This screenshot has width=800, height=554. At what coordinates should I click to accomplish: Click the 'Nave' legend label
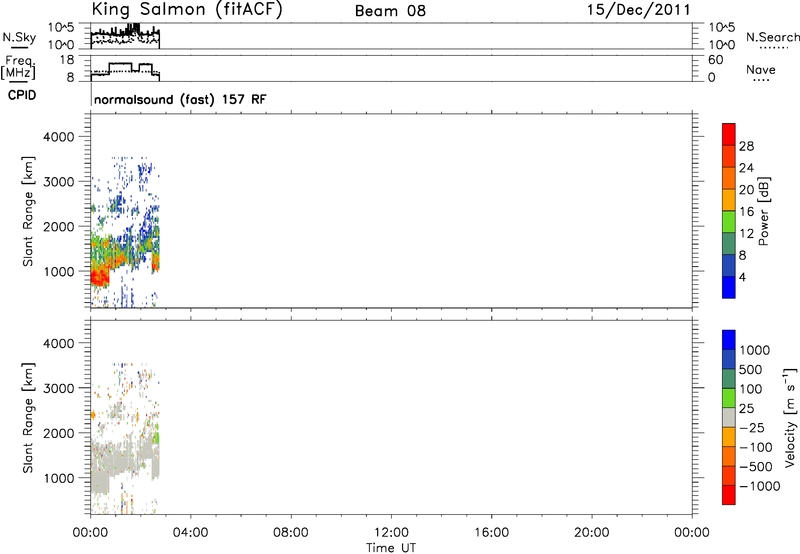point(760,69)
